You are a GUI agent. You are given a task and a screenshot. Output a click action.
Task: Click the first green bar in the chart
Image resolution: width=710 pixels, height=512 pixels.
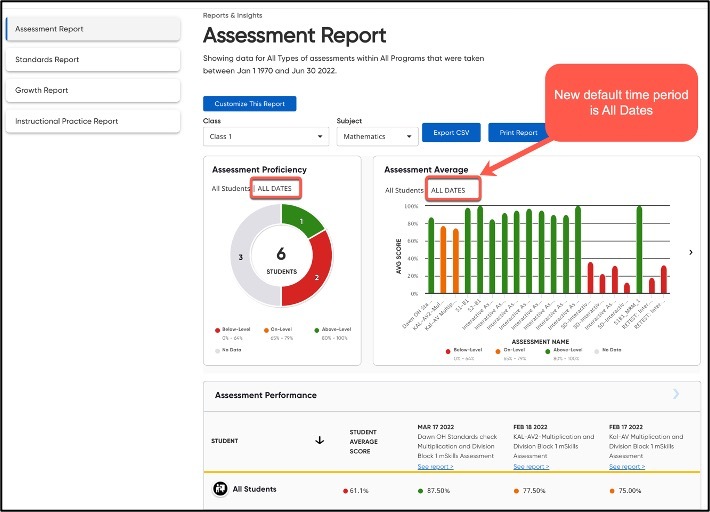(431, 256)
